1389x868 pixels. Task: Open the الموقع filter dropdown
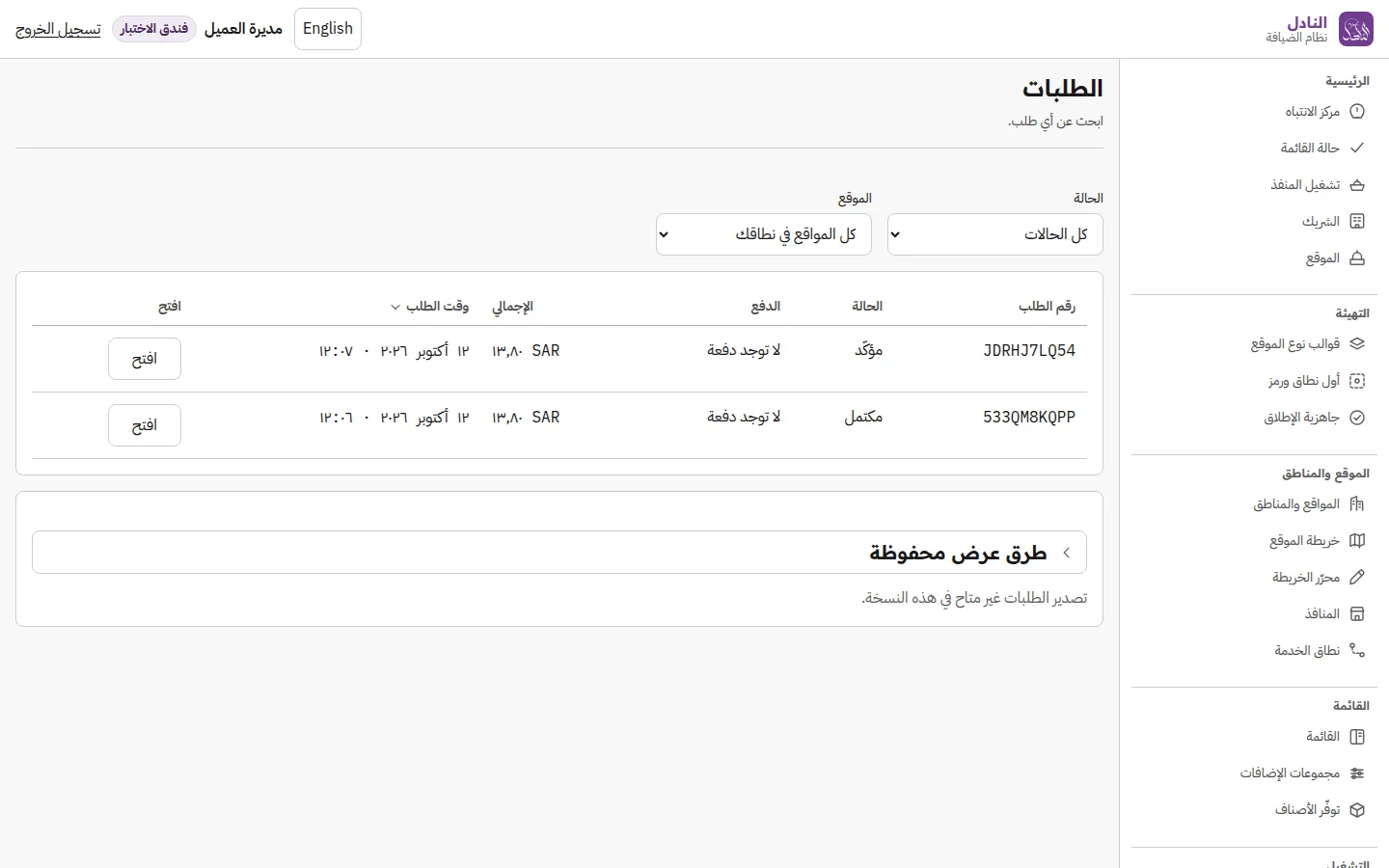coord(763,234)
